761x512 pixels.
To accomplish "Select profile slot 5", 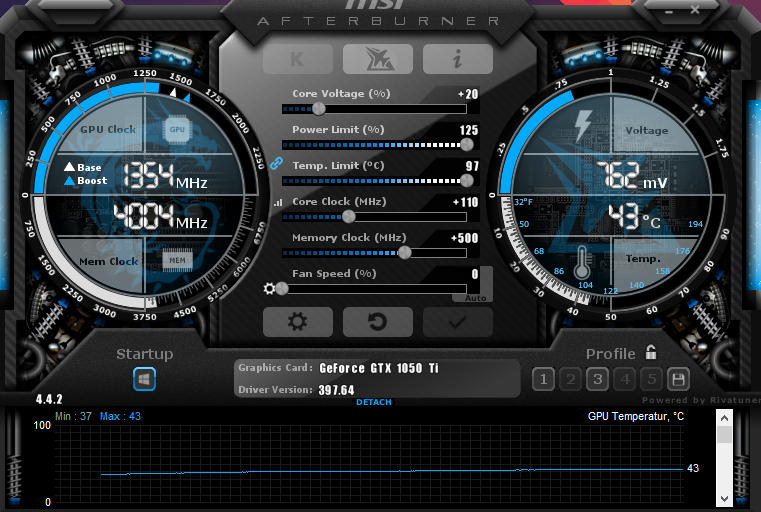I will click(x=652, y=379).
